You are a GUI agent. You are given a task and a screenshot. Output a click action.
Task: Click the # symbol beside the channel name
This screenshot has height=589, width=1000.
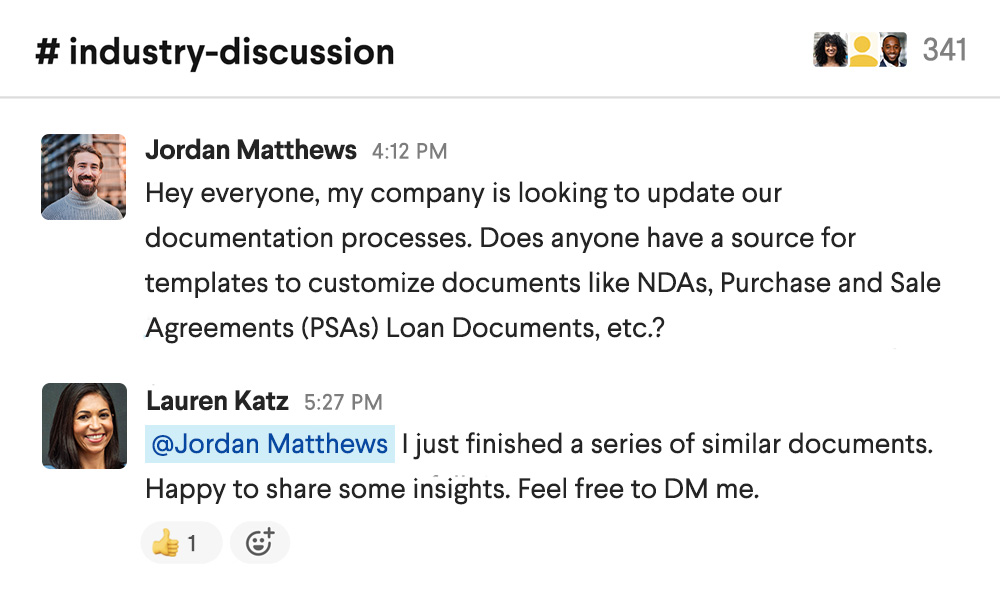click(47, 52)
